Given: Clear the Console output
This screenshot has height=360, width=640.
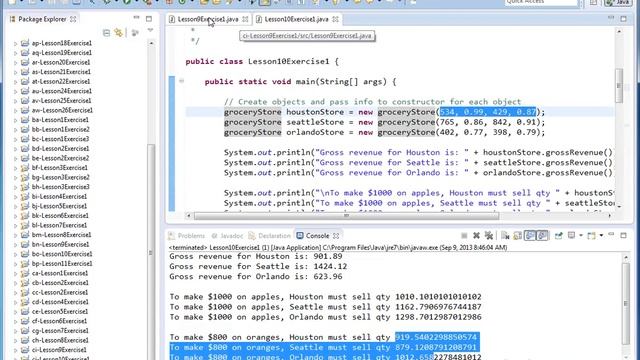Looking at the screenshot, I should pos(505,236).
